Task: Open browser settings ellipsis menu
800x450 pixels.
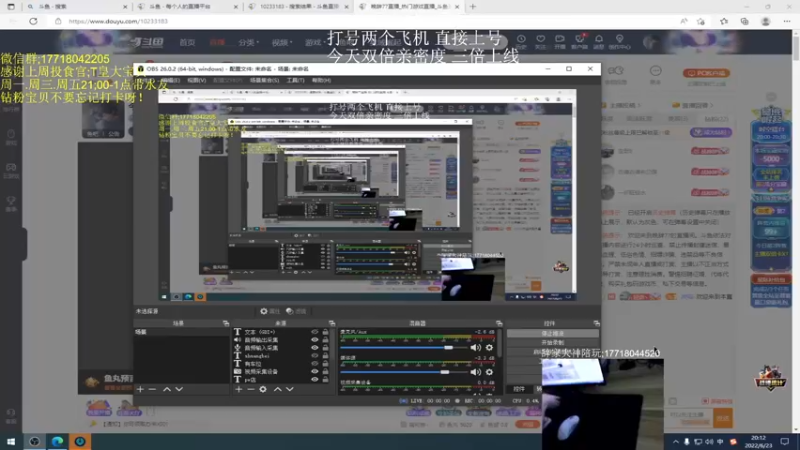Action: 787,21
